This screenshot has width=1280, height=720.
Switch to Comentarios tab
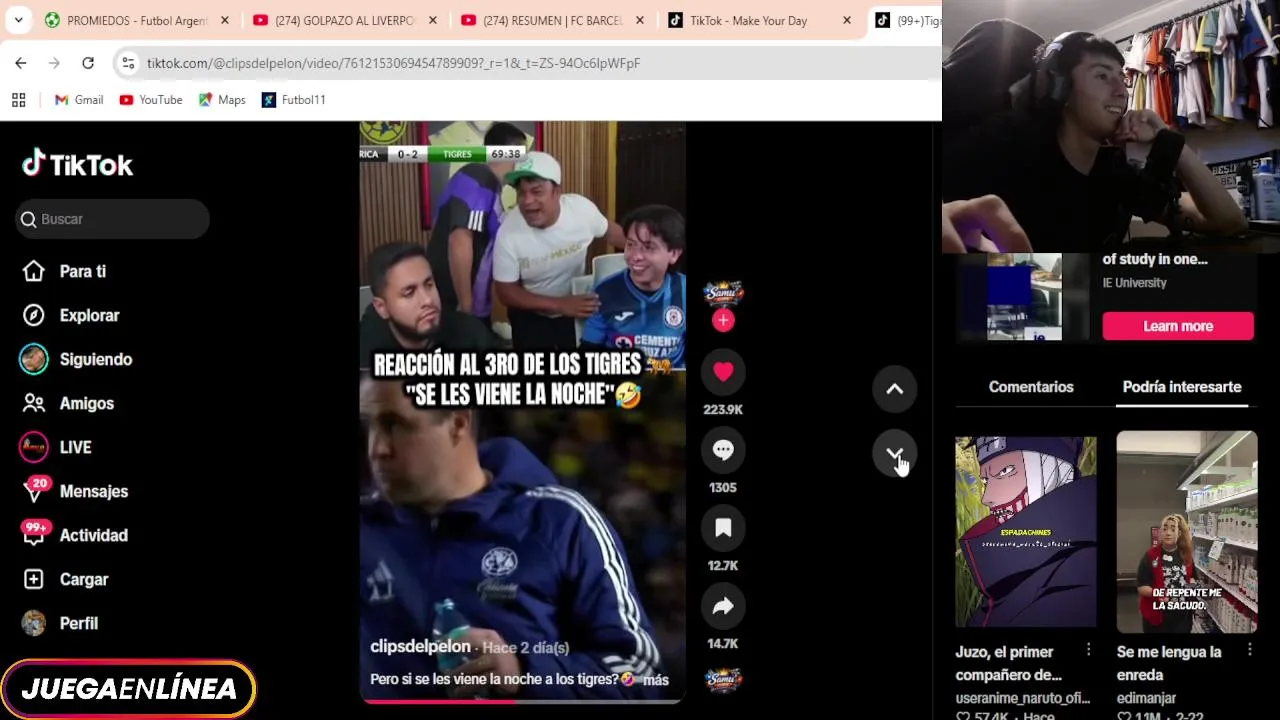1031,387
